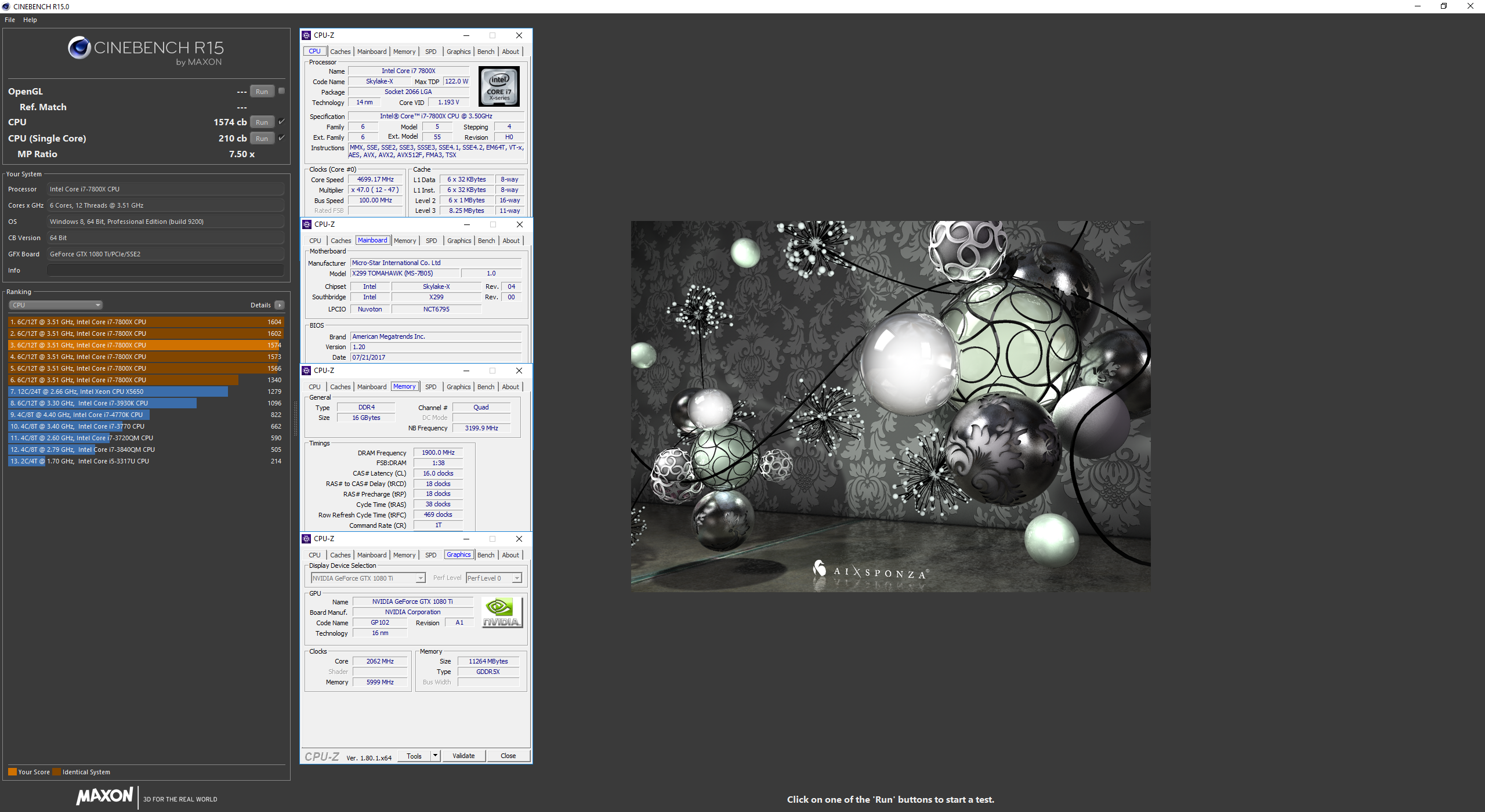Click the Cinebench app icon in title bar
Image resolution: width=1485 pixels, height=812 pixels.
click(x=6, y=6)
